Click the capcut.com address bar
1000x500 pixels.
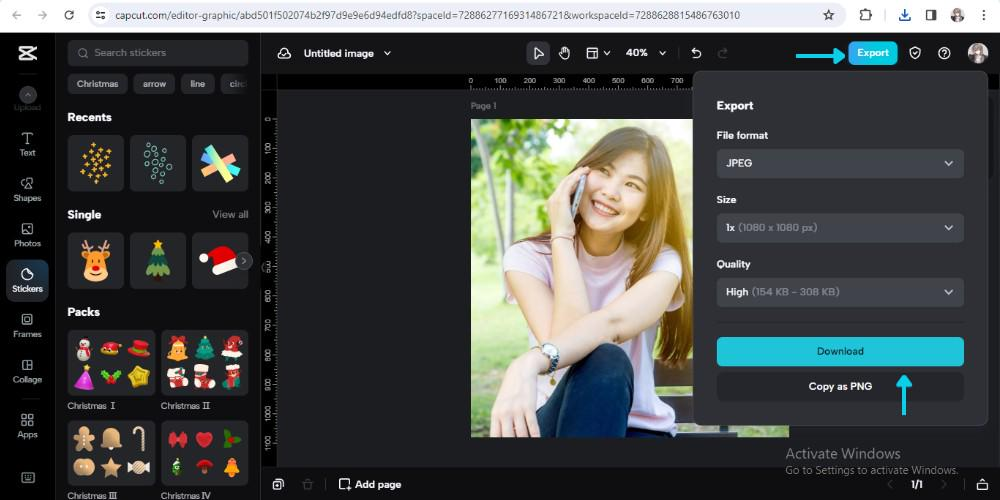[427, 15]
